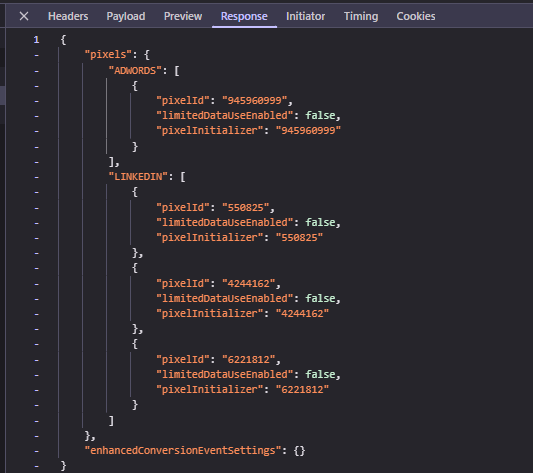Select the Preview tab
Image resolution: width=533 pixels, height=473 pixels.
click(183, 16)
